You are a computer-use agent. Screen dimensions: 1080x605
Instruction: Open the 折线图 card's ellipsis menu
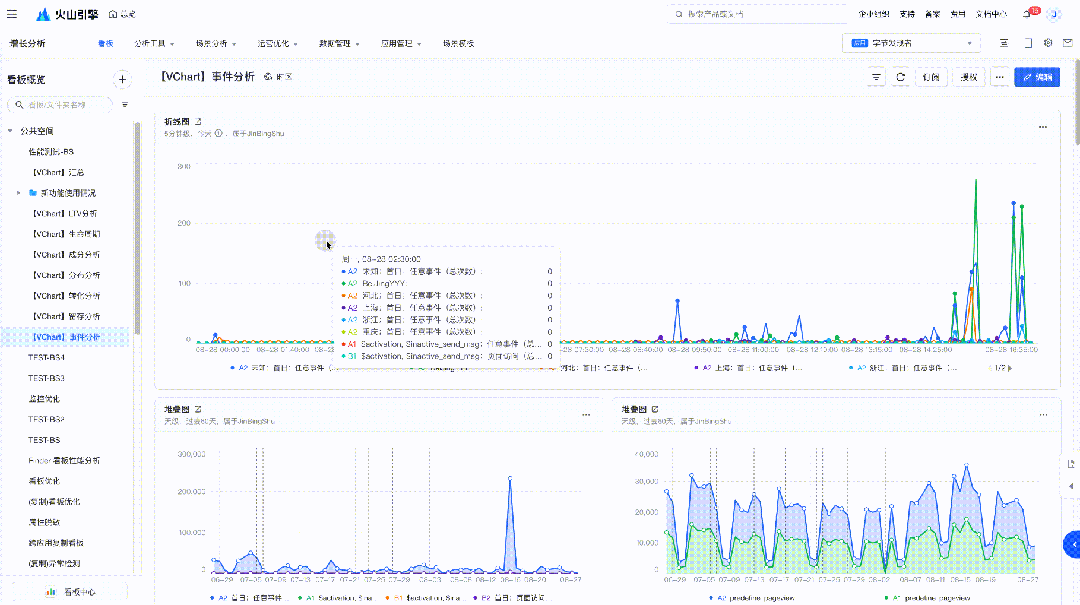[x=1043, y=127]
